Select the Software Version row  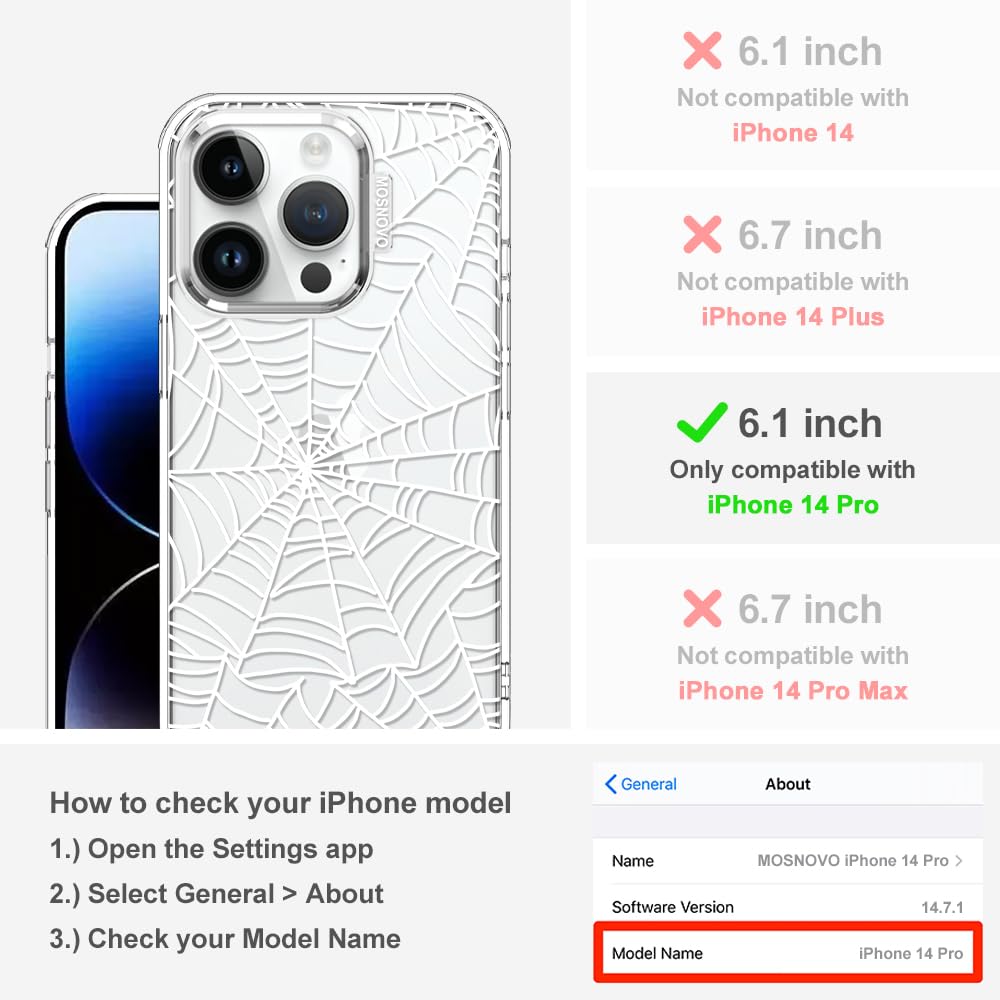(787, 906)
